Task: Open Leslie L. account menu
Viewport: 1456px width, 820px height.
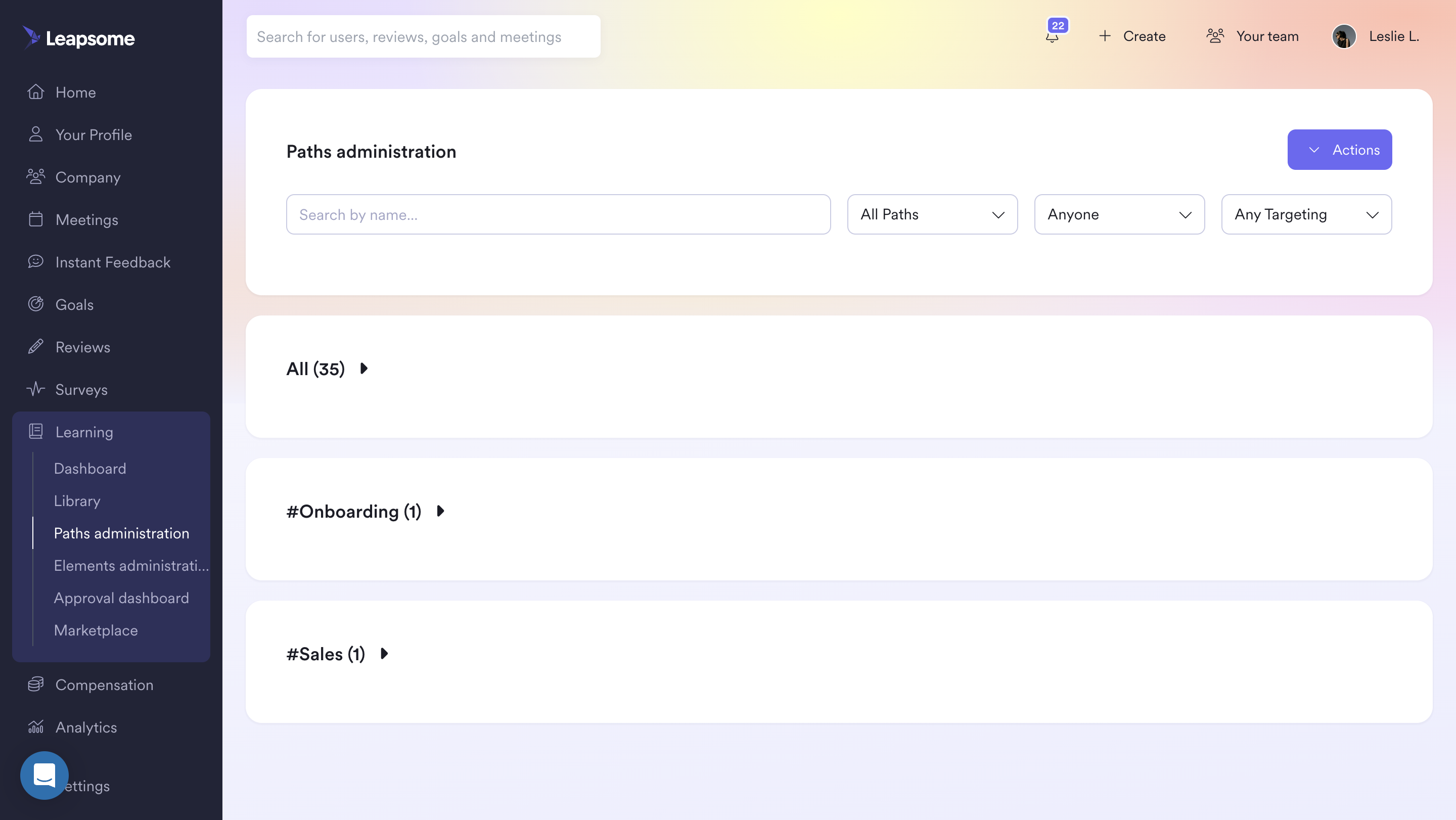Action: click(1375, 37)
